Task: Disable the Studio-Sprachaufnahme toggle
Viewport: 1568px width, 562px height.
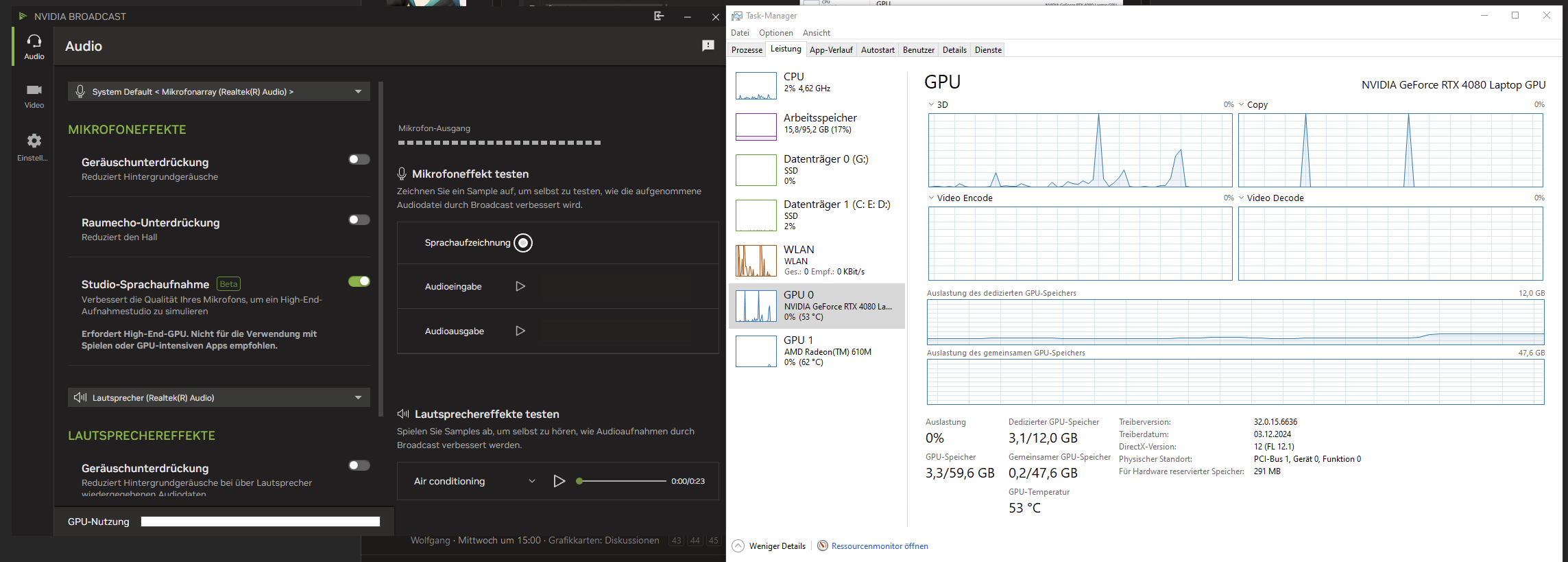Action: [x=359, y=281]
